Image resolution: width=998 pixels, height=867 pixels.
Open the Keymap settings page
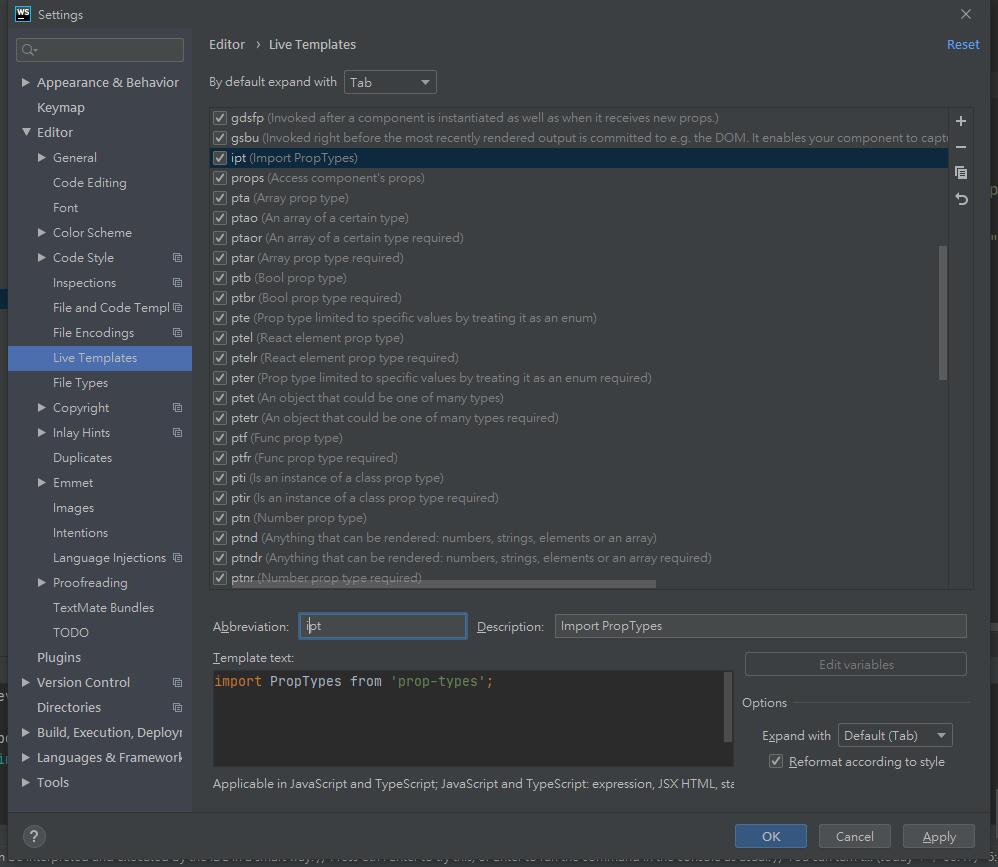pos(61,107)
